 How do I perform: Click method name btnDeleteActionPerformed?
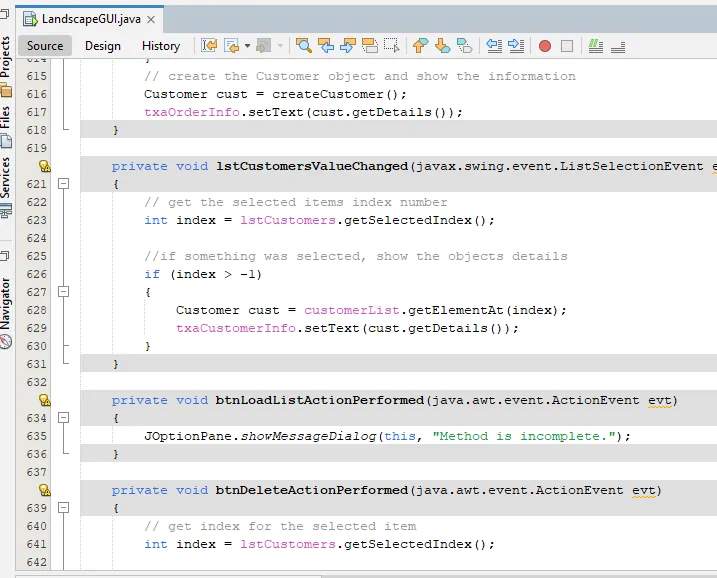pyautogui.click(x=311, y=490)
